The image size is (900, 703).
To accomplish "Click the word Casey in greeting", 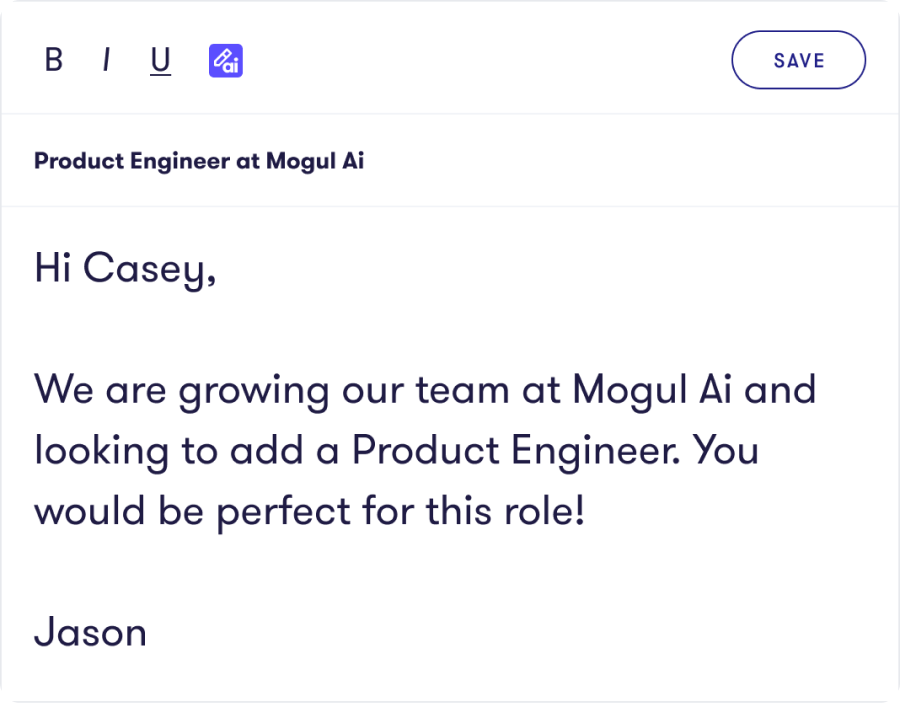I will click(x=149, y=269).
